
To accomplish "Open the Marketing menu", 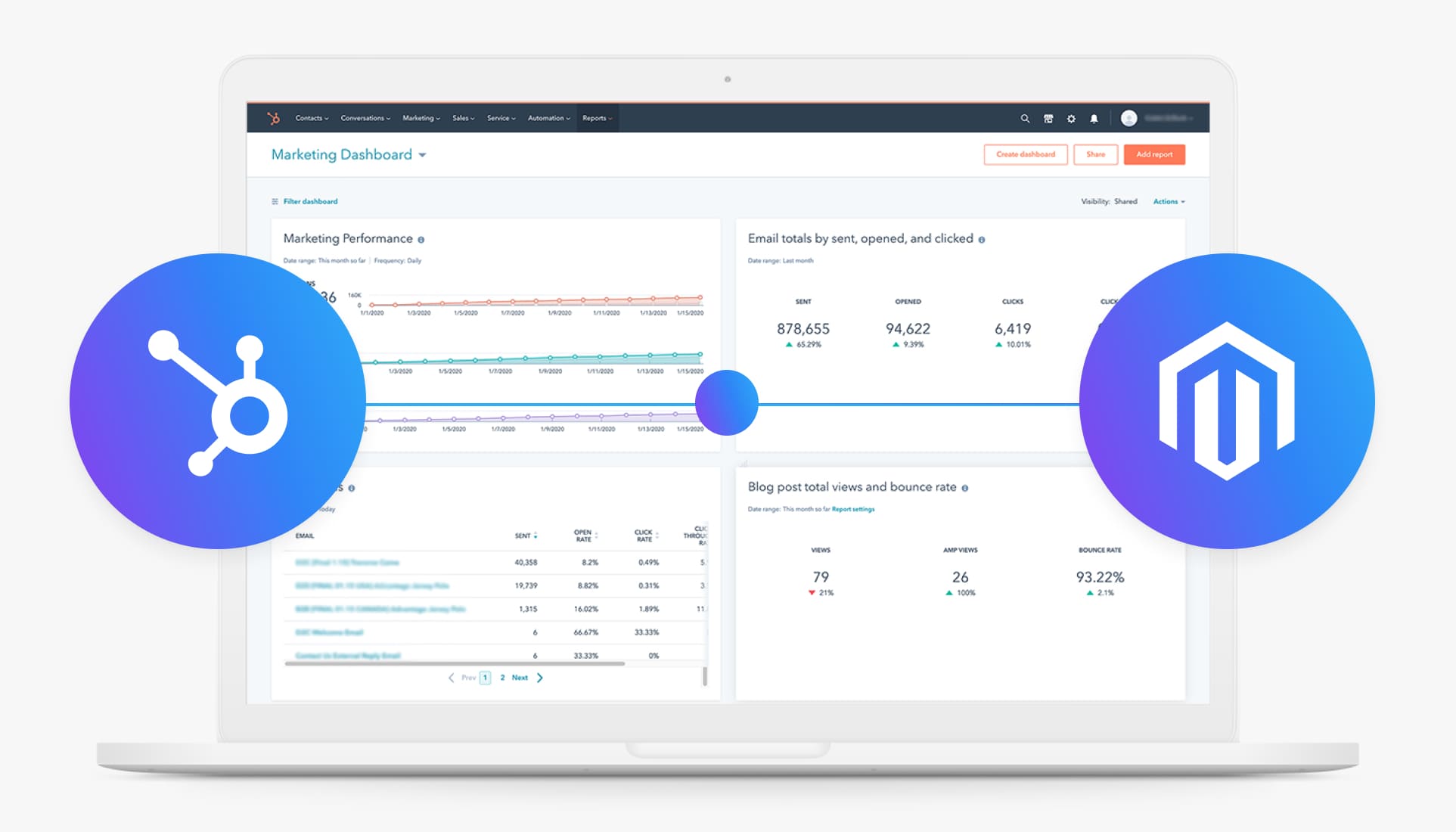I will click(421, 118).
